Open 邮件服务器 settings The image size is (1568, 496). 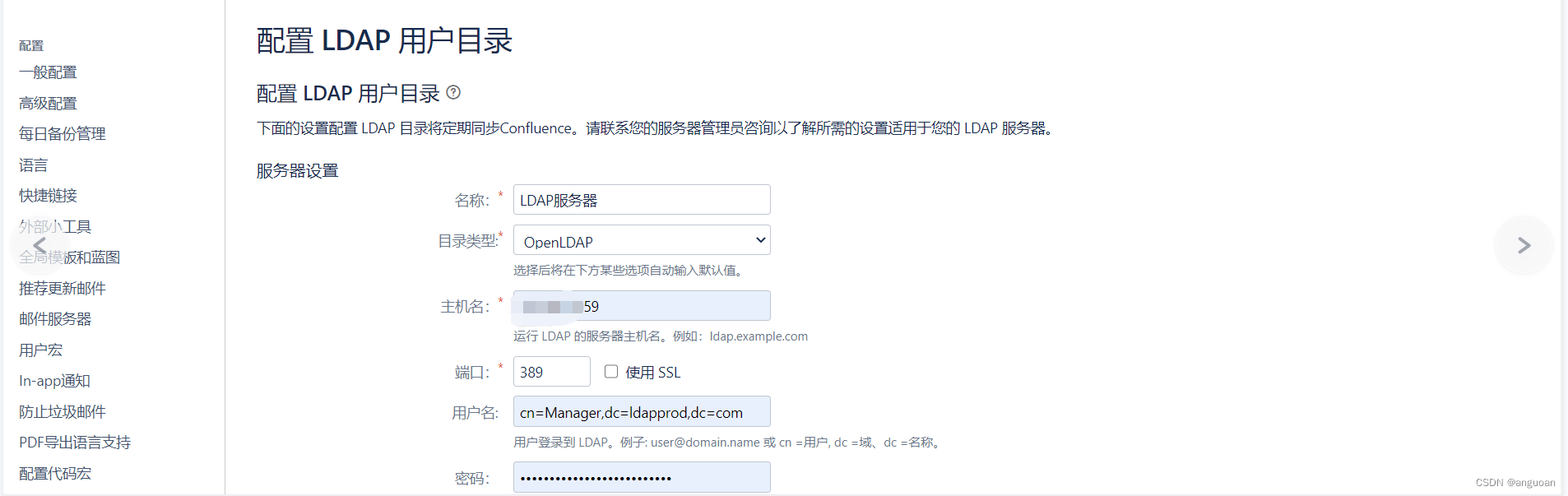[x=55, y=319]
